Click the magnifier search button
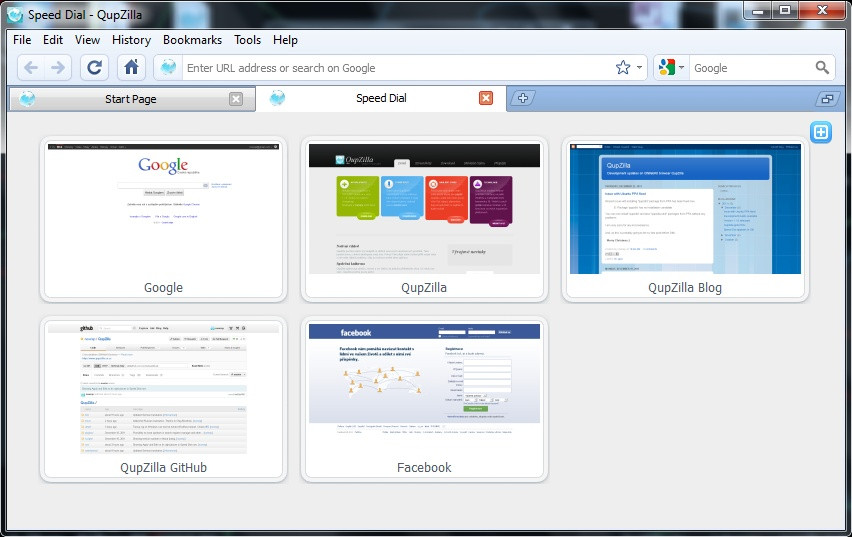Image resolution: width=852 pixels, height=537 pixels. tap(822, 67)
